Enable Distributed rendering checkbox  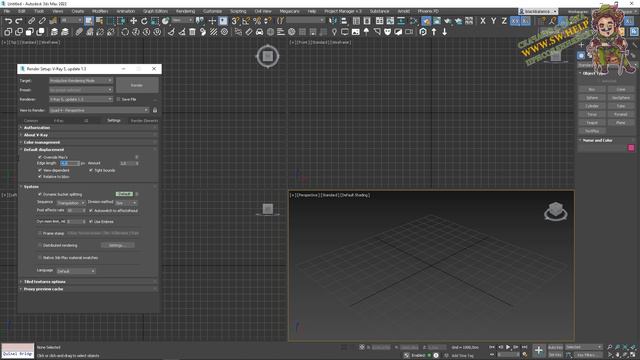pyautogui.click(x=40, y=246)
